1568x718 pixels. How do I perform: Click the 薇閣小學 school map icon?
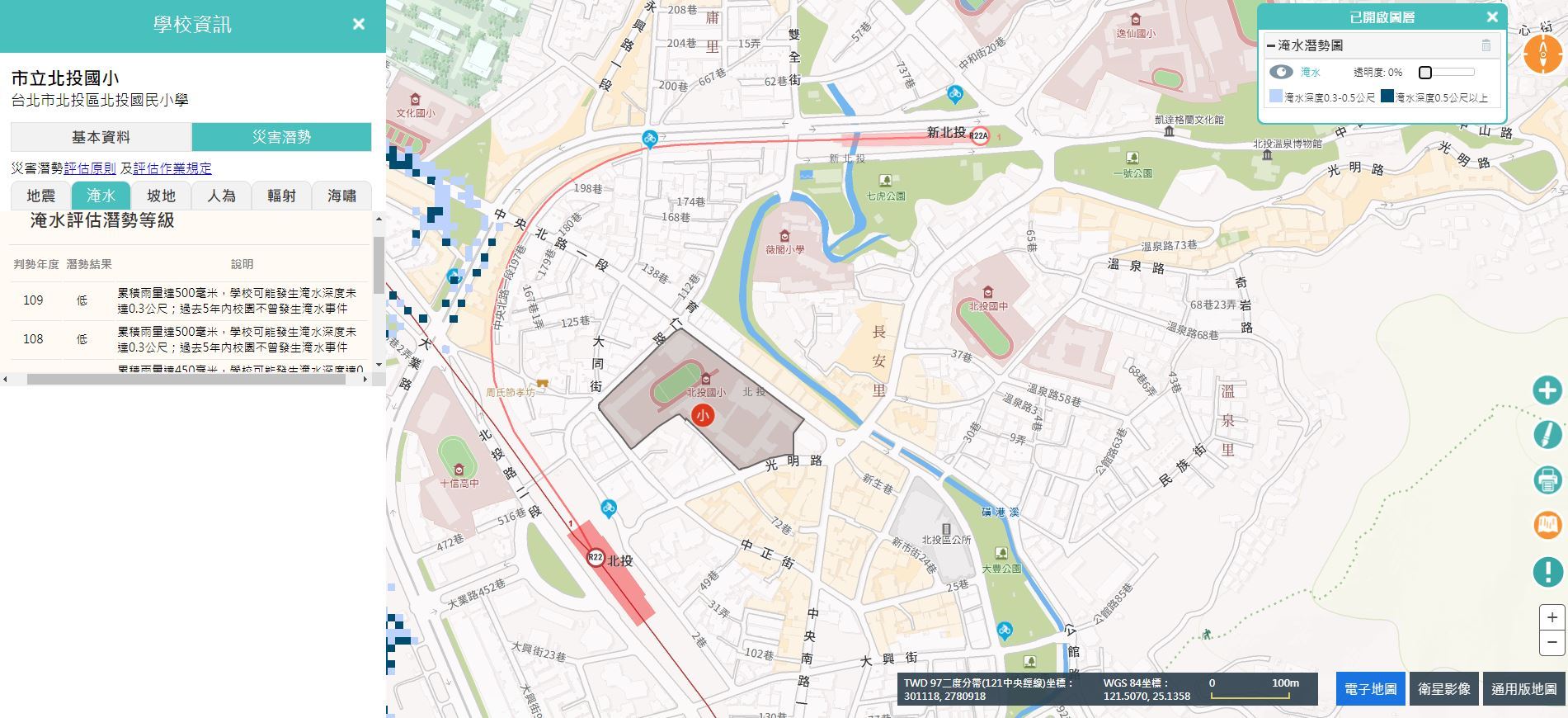click(784, 236)
